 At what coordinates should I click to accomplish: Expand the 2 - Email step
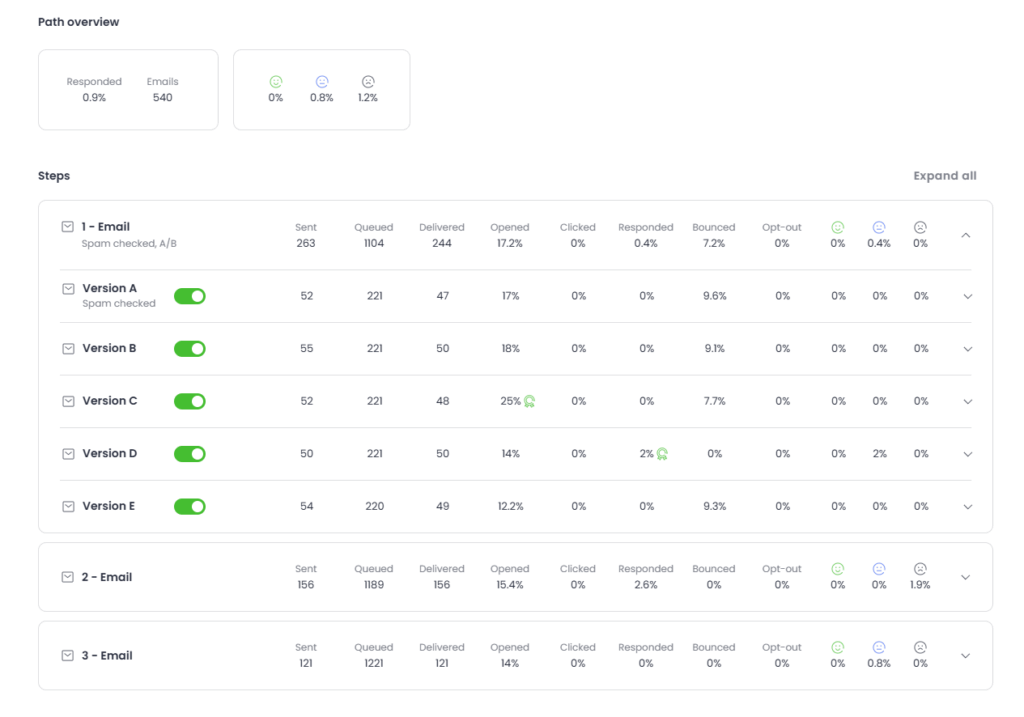coord(965,577)
